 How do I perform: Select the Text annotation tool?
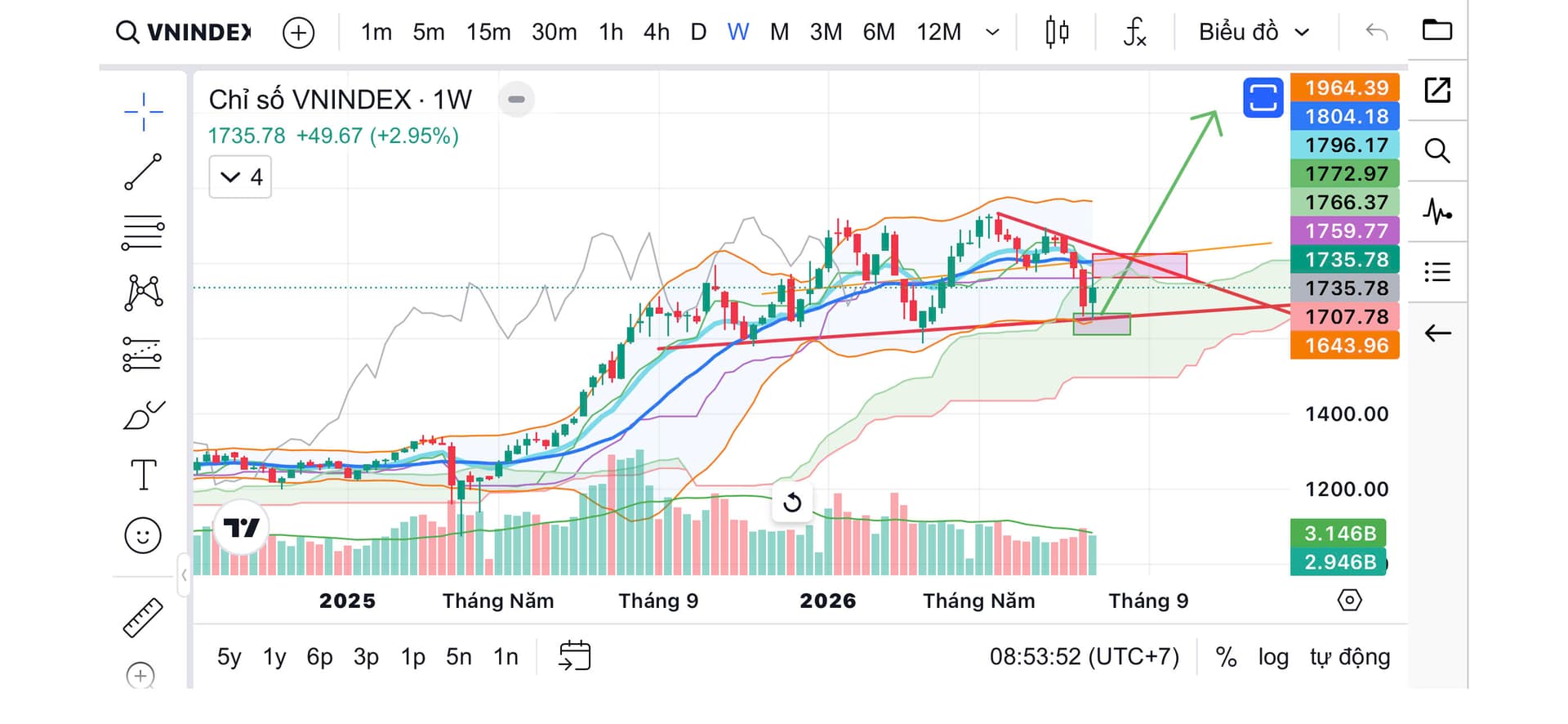click(x=144, y=475)
